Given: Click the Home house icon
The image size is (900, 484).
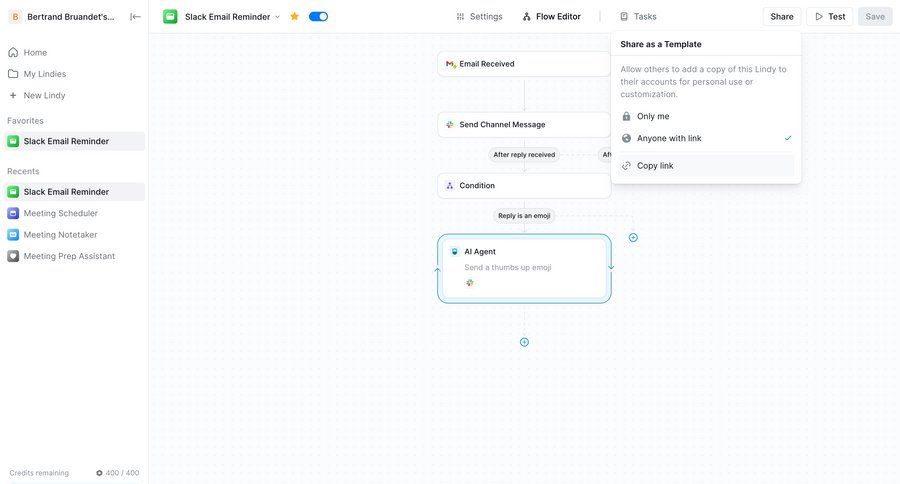Looking at the screenshot, I should (x=13, y=52).
